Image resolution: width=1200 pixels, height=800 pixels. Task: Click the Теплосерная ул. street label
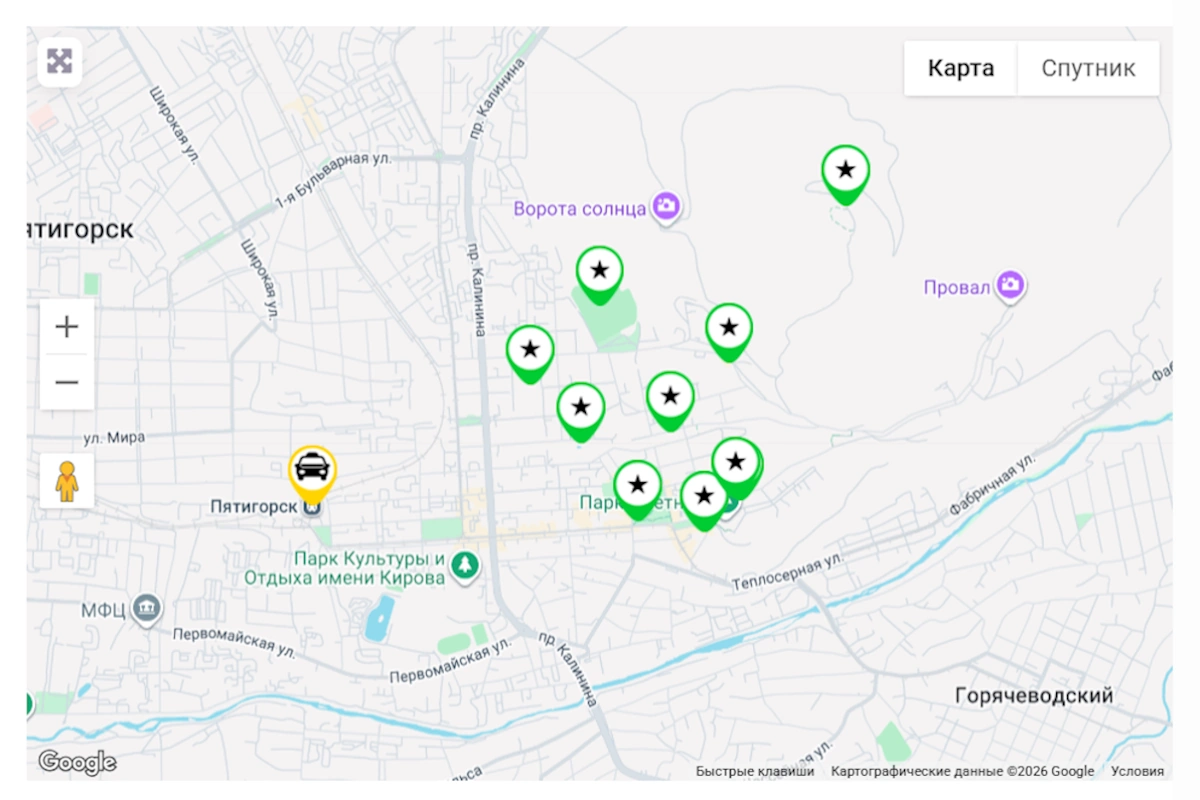click(789, 571)
